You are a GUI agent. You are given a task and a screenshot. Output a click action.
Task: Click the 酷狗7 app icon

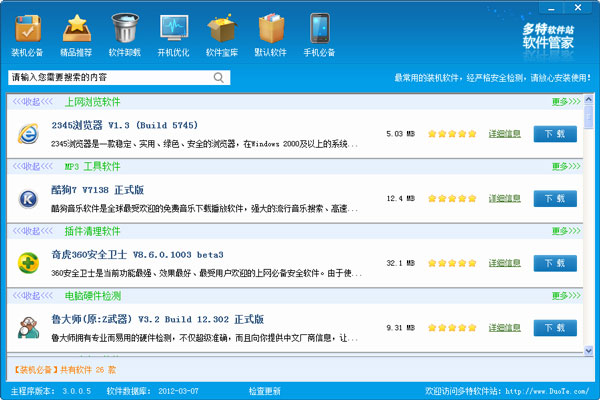pos(28,199)
